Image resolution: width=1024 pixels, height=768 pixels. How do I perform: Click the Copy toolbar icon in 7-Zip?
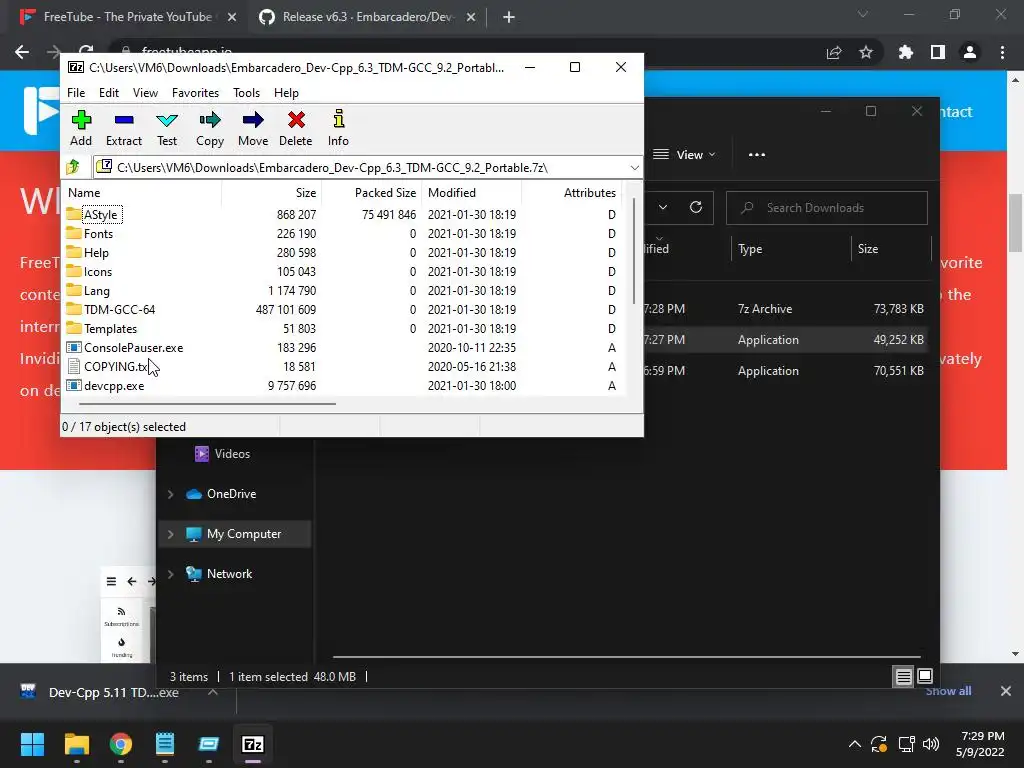point(210,129)
